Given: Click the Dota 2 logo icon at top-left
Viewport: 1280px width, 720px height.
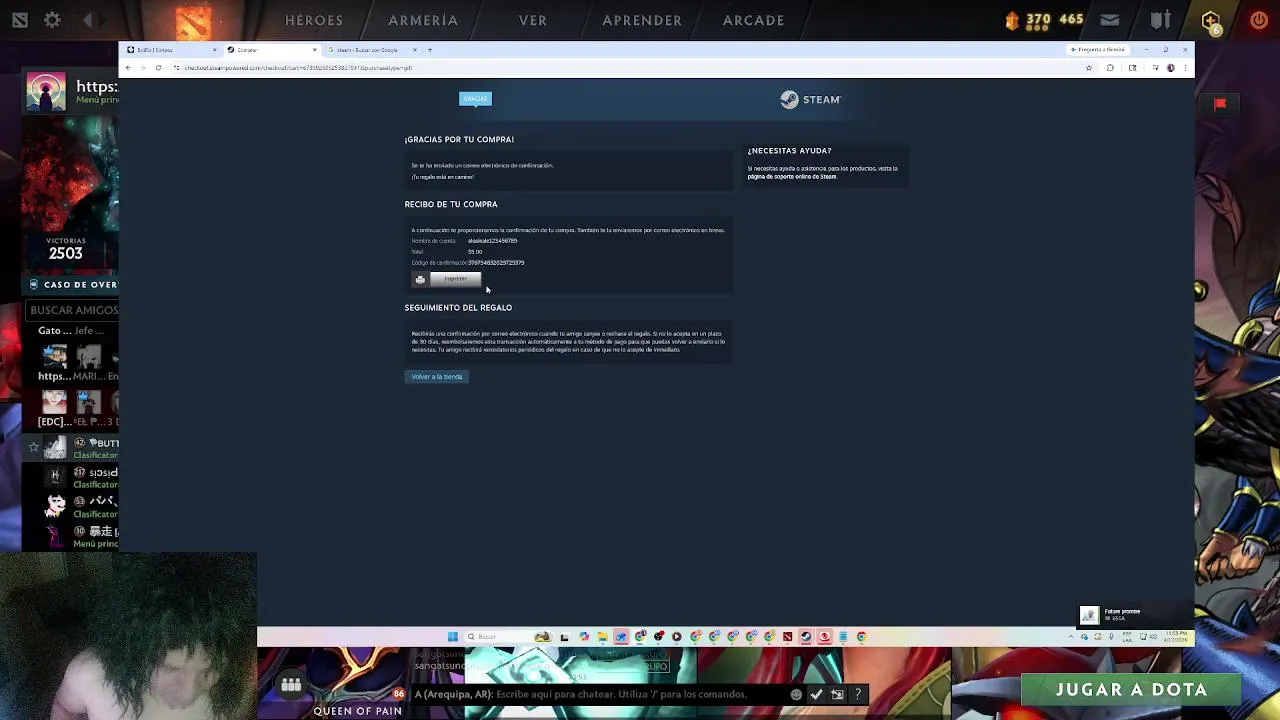Looking at the screenshot, I should click(20, 20).
